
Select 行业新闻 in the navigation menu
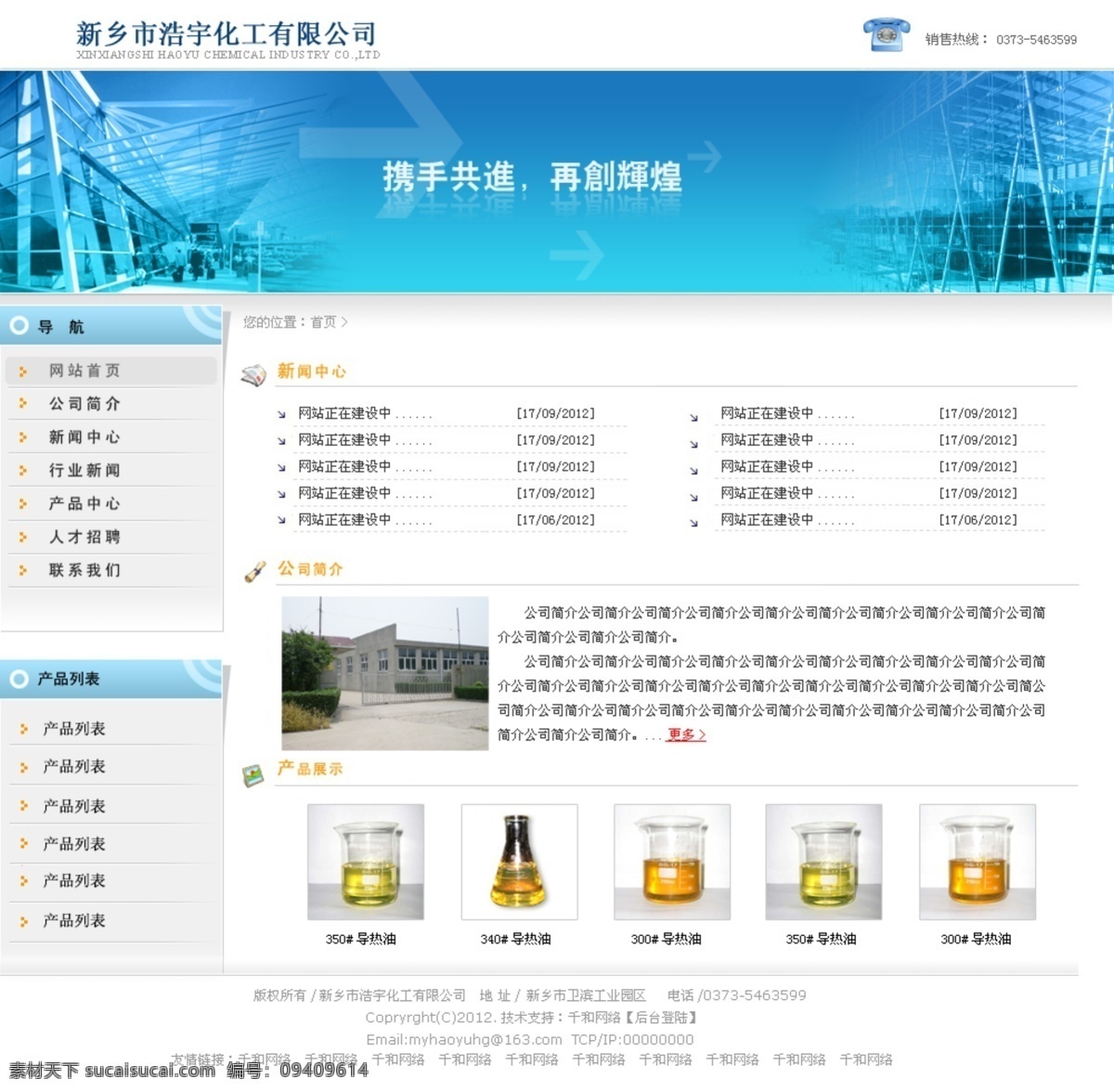click(84, 471)
